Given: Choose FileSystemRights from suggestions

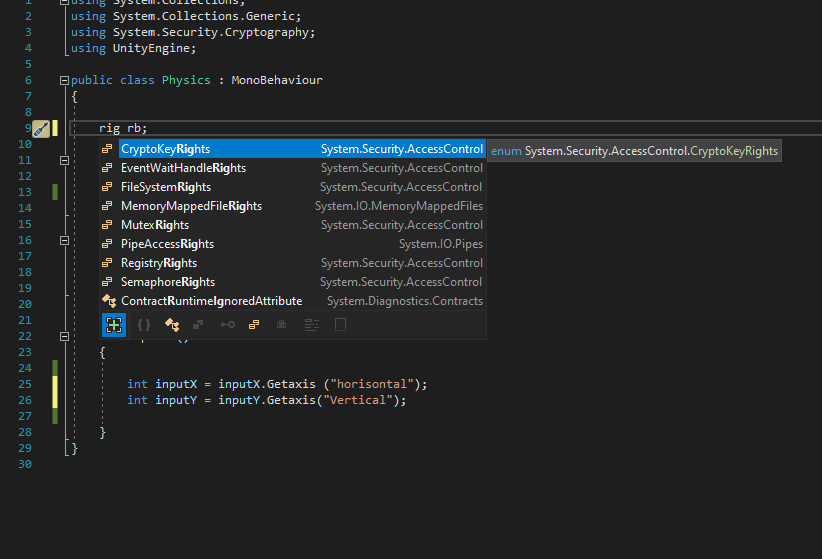Looking at the screenshot, I should coord(293,187).
